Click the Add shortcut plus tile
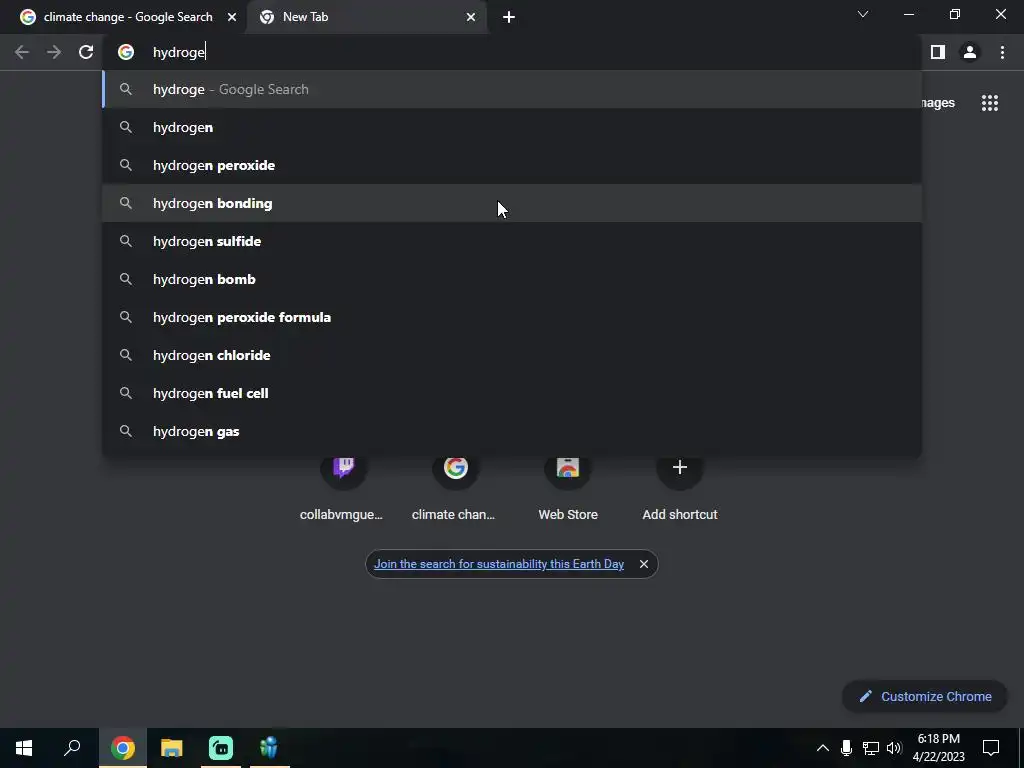Screen dimensions: 1024x768 tap(680, 488)
